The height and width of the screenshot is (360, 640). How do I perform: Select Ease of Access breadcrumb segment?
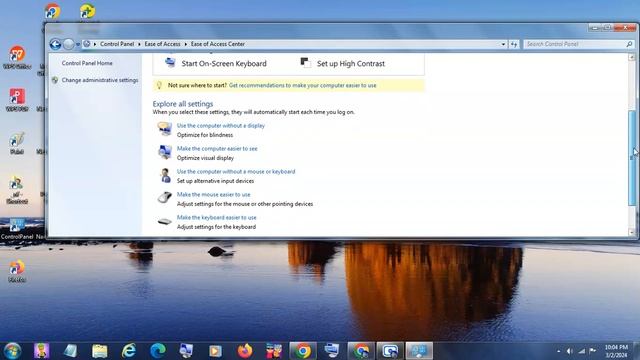click(162, 44)
